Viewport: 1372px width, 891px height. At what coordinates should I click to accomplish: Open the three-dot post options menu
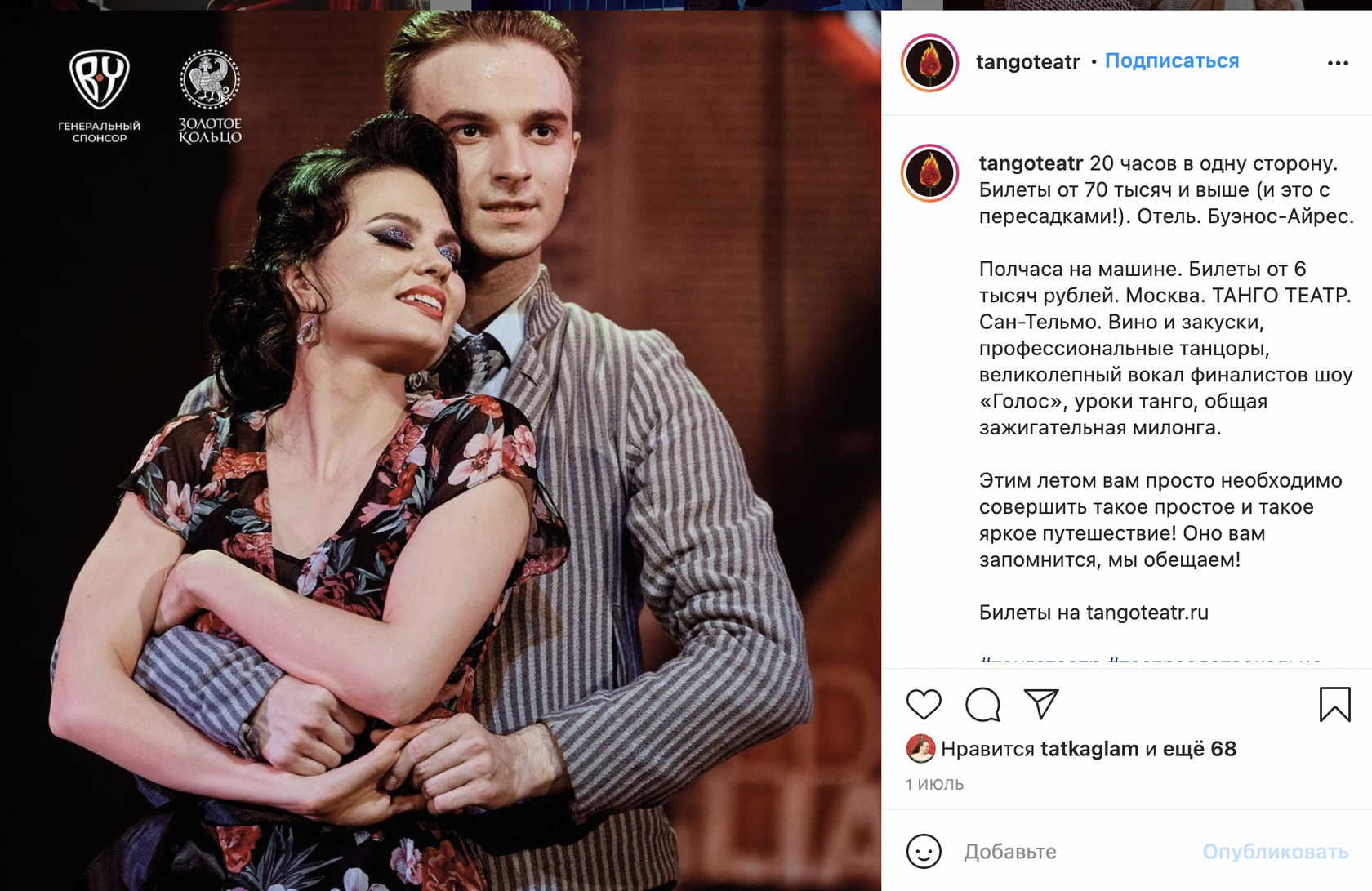pyautogui.click(x=1338, y=63)
